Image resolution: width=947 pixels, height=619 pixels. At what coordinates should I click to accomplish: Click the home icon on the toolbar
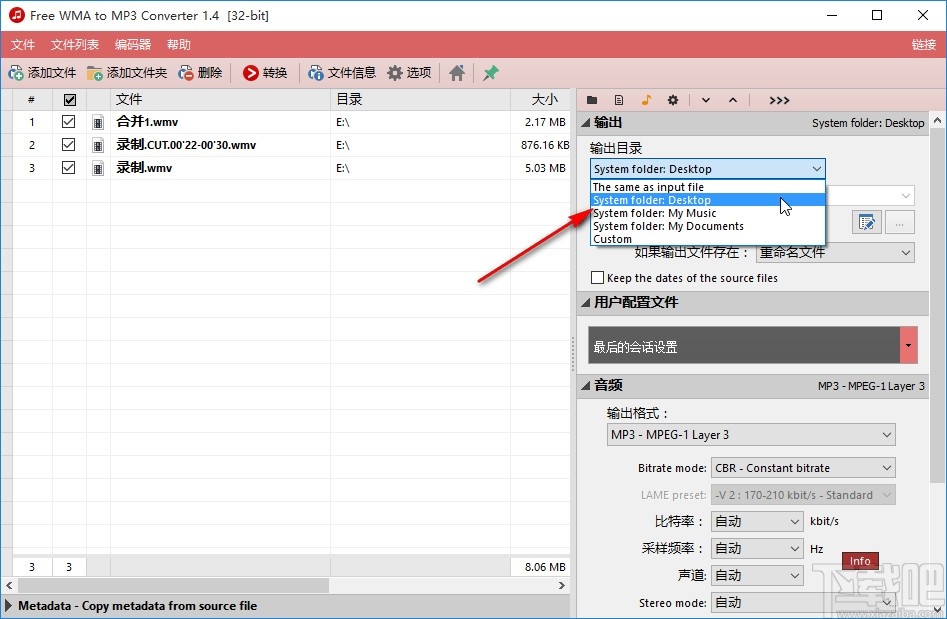[x=457, y=72]
